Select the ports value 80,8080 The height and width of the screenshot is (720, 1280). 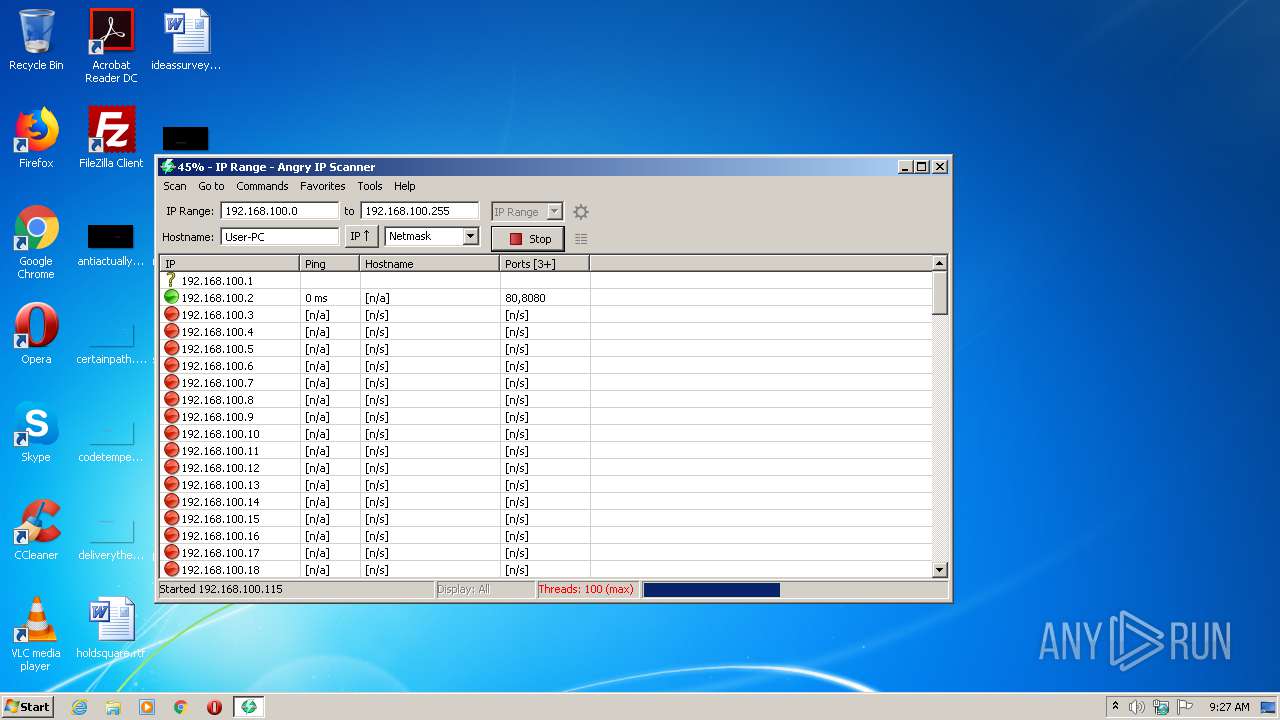[525, 298]
